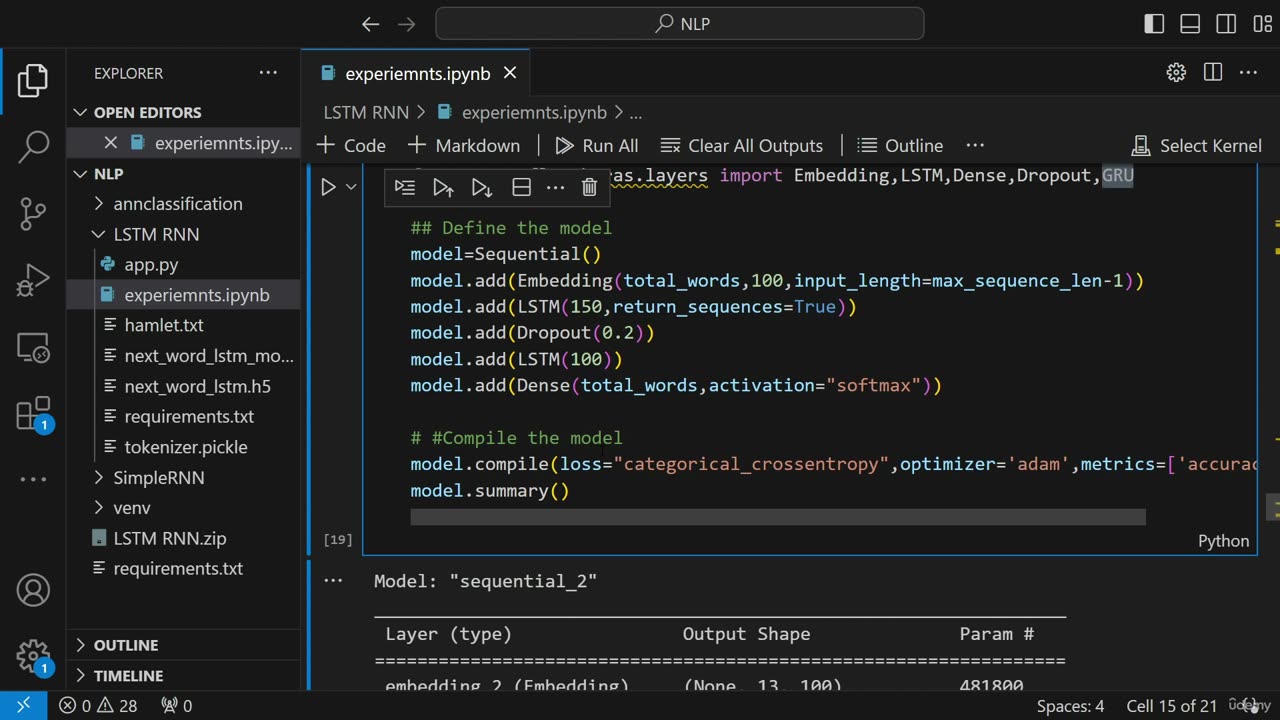Open hamlet.txt file
The width and height of the screenshot is (1280, 720).
[184, 325]
